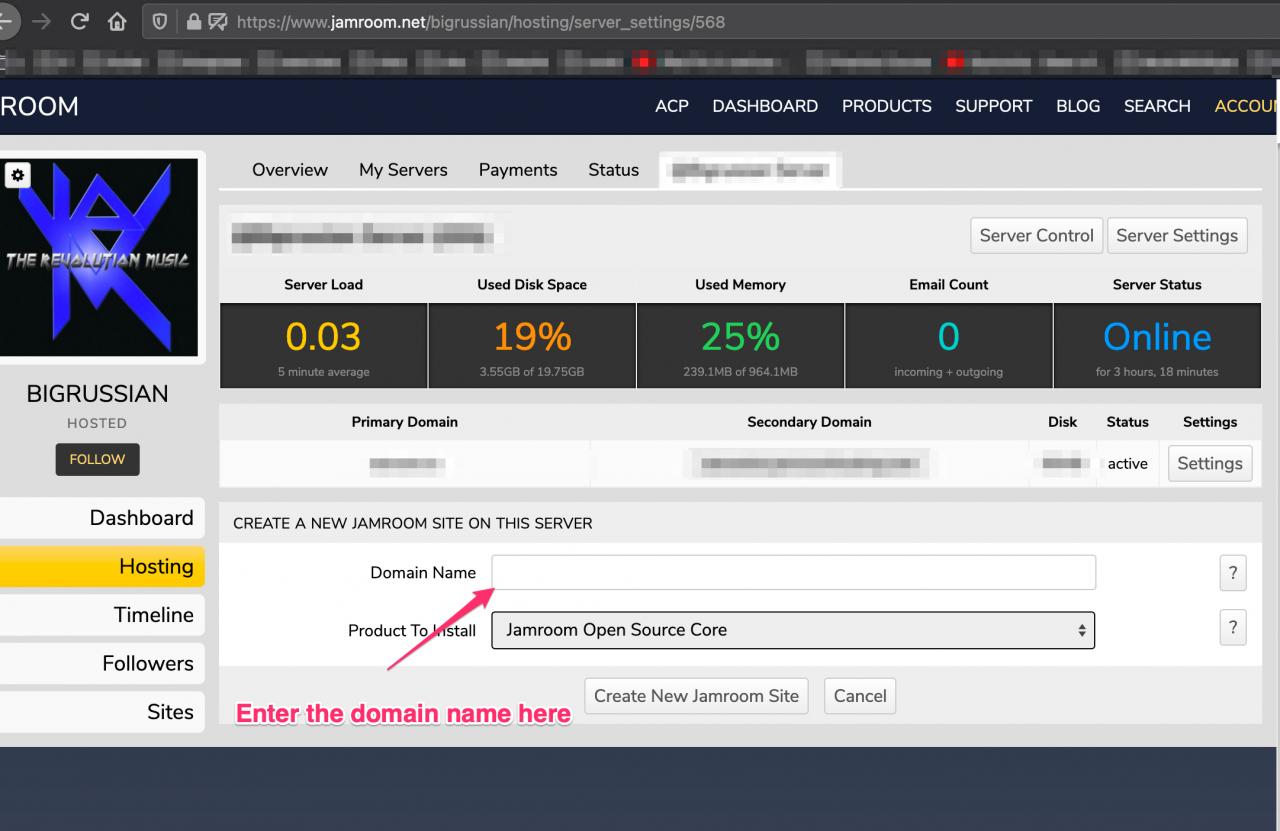Image resolution: width=1280 pixels, height=831 pixels.
Task: Open help for Product To Install
Action: [1232, 628]
